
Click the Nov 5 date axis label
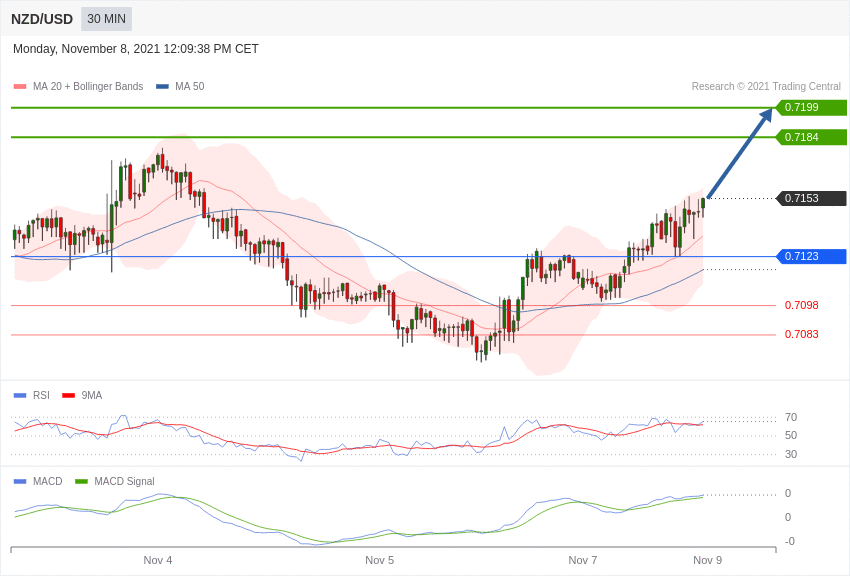pyautogui.click(x=379, y=560)
